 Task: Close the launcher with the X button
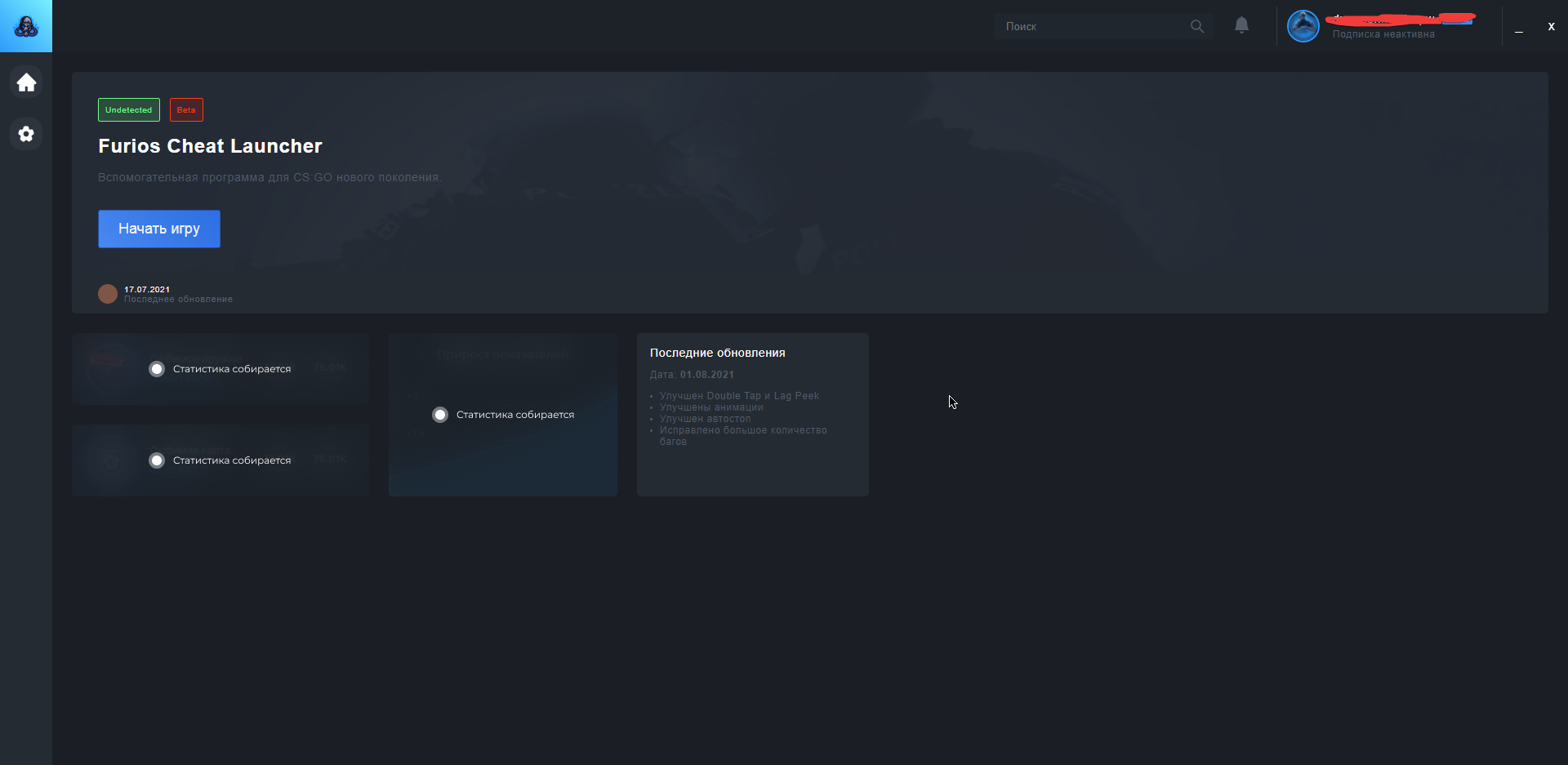coord(1551,26)
